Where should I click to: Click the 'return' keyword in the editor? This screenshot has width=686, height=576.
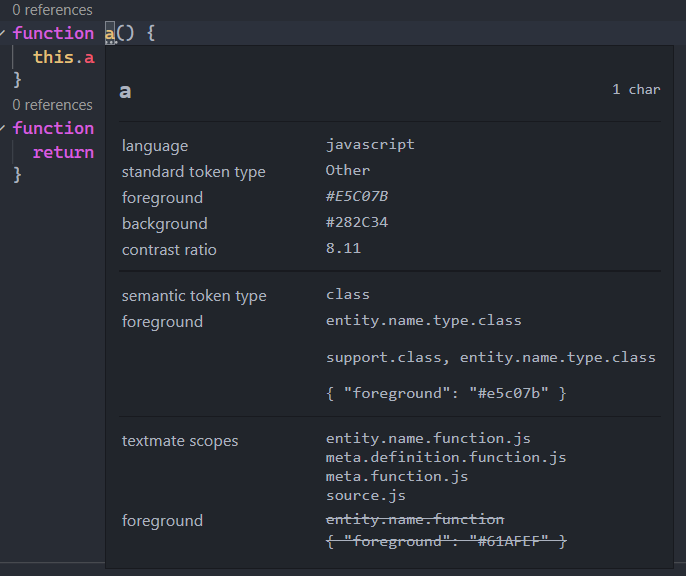coord(63,152)
